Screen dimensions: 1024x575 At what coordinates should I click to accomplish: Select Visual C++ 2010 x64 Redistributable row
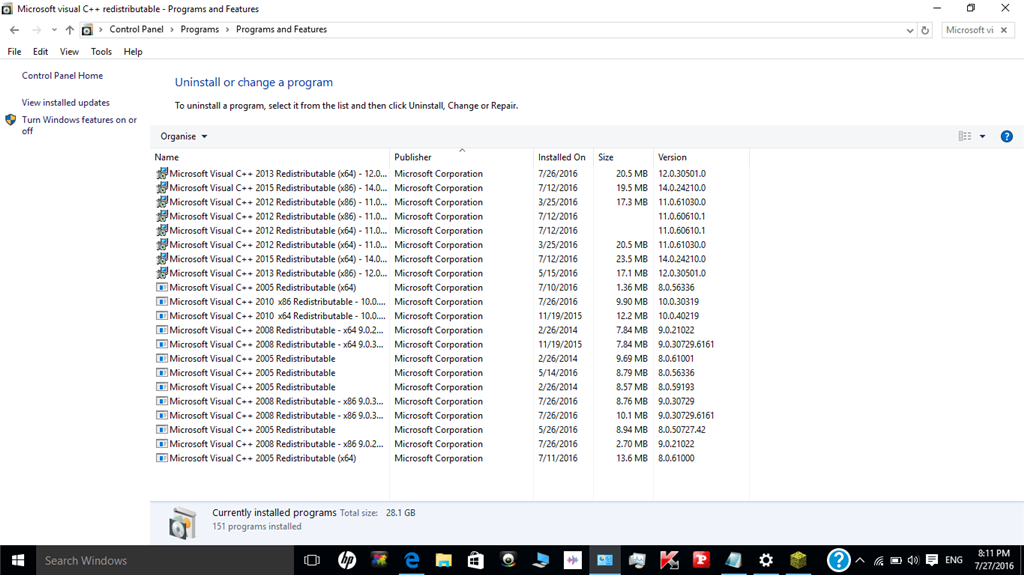point(451,316)
